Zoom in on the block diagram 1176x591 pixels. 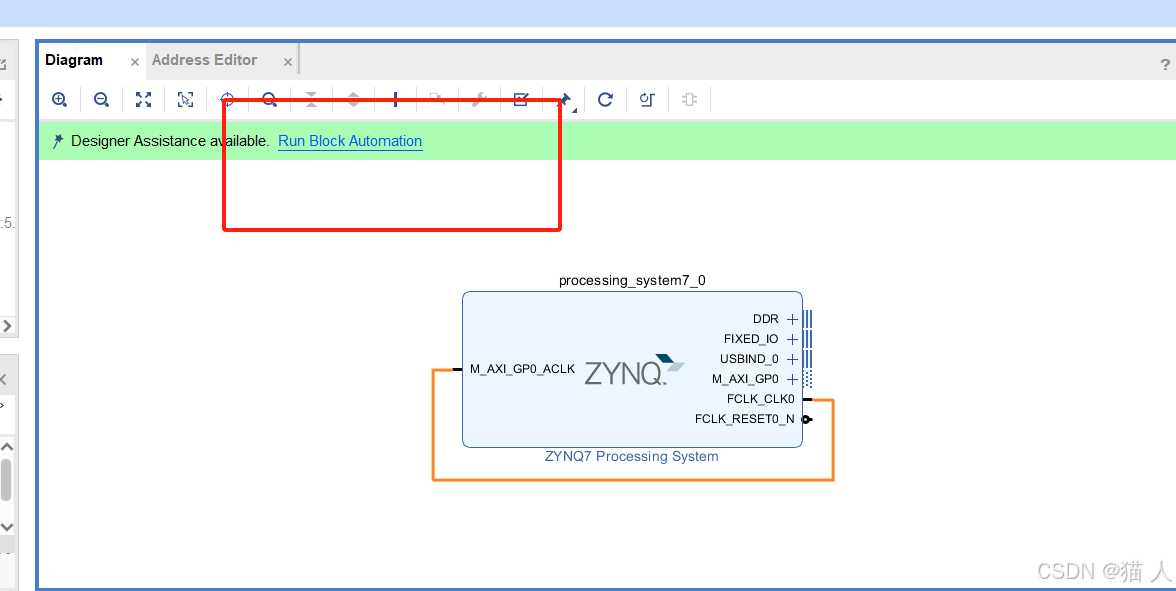coord(59,99)
